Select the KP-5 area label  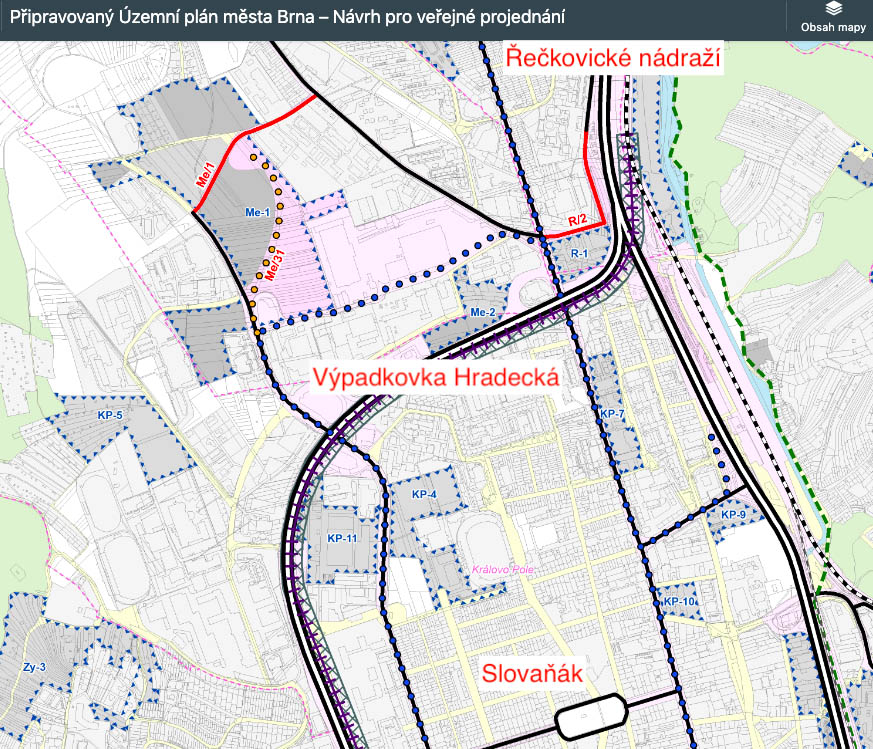110,415
